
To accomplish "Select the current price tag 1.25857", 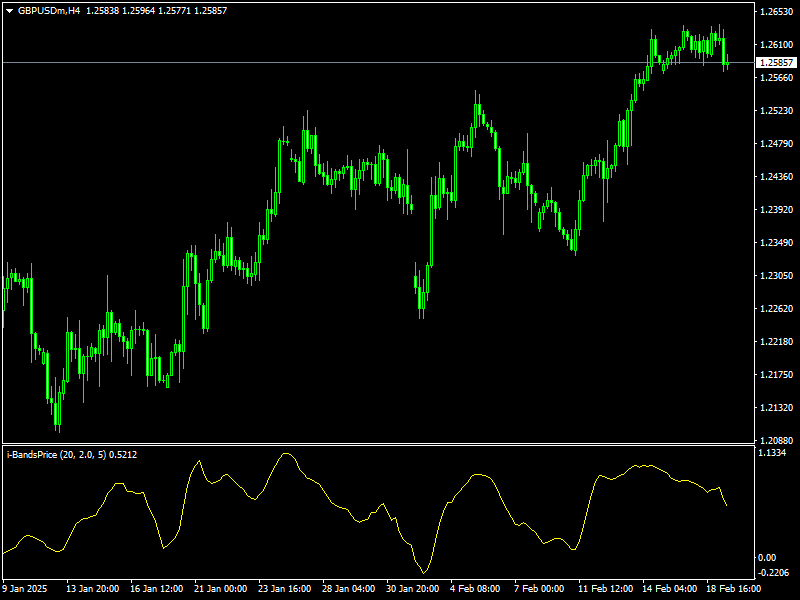I will pos(777,61).
